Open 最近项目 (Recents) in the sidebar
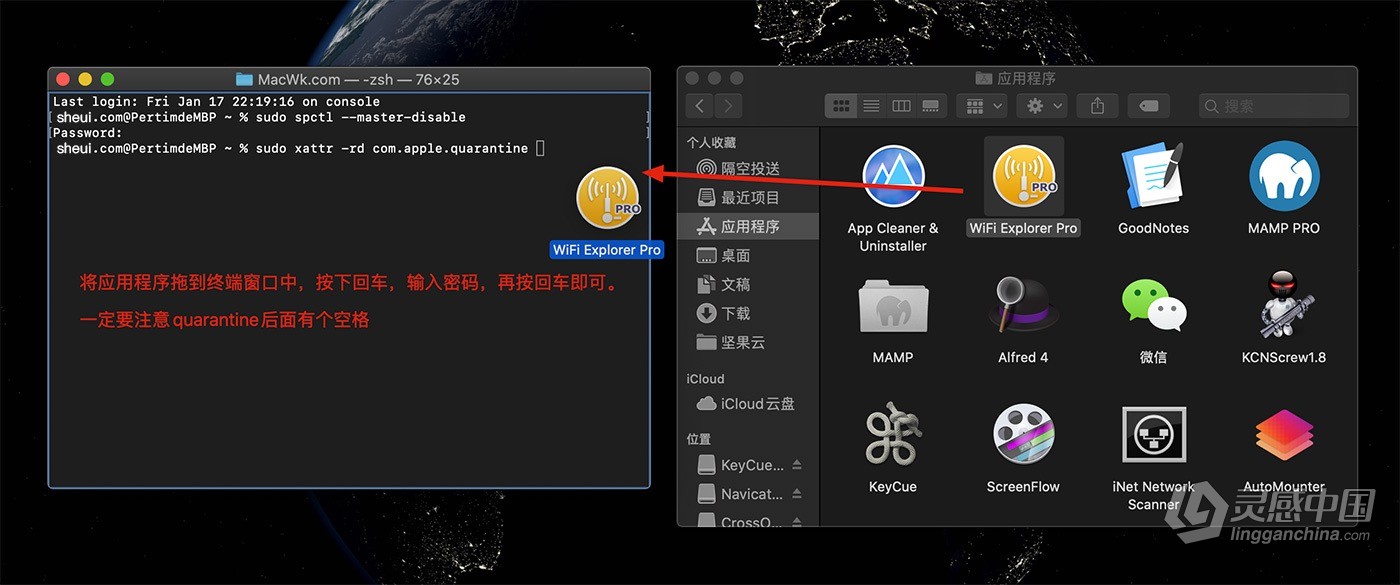The image size is (1400, 585). [747, 198]
